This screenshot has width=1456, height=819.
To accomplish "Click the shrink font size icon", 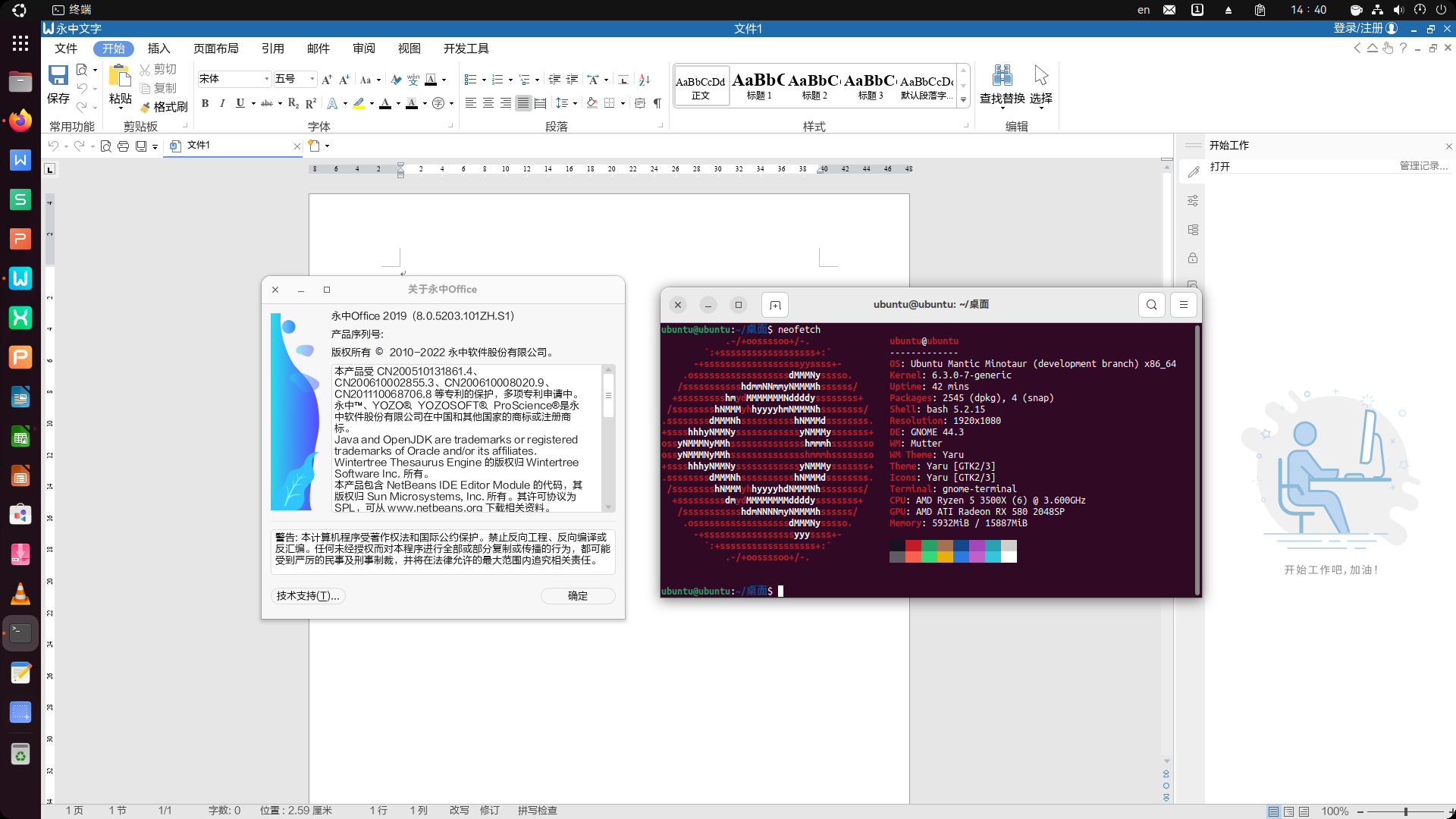I will point(344,80).
